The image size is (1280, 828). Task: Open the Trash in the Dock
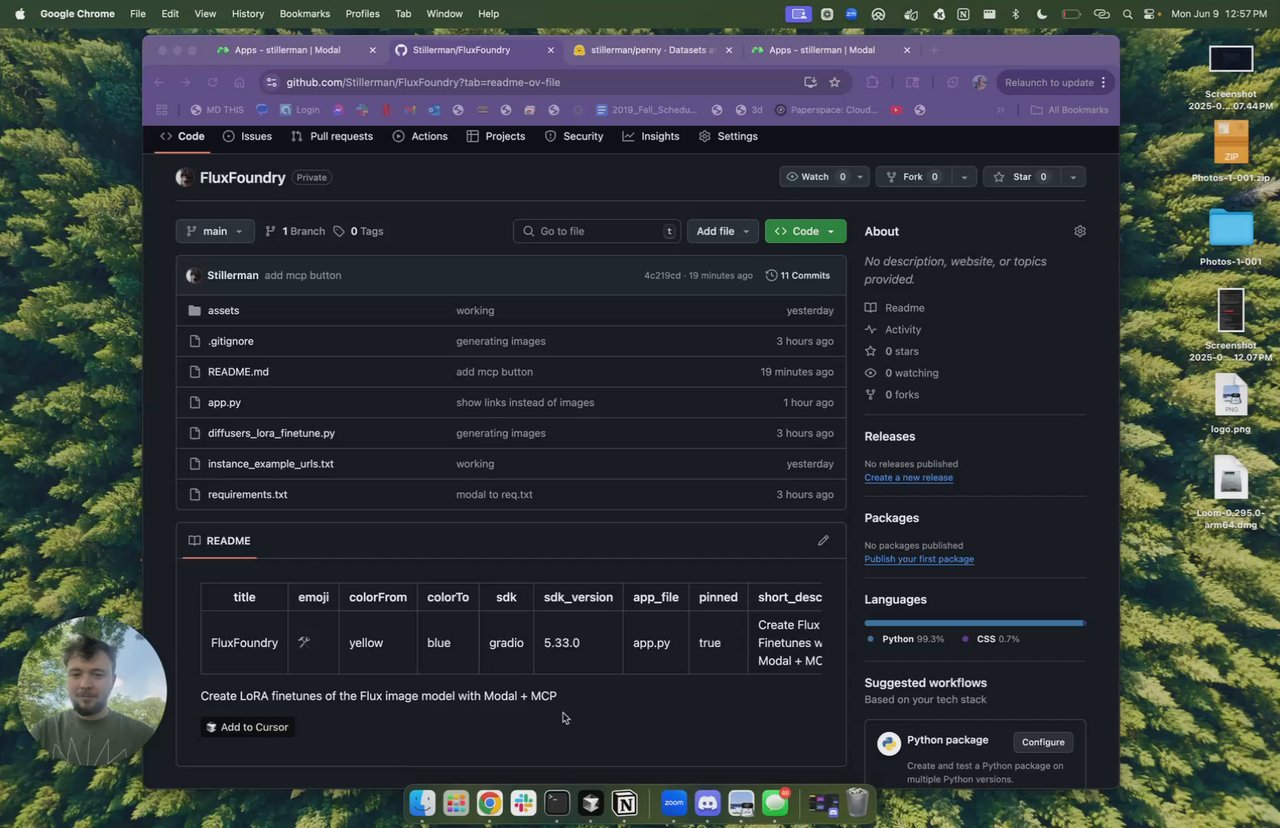[x=857, y=802]
